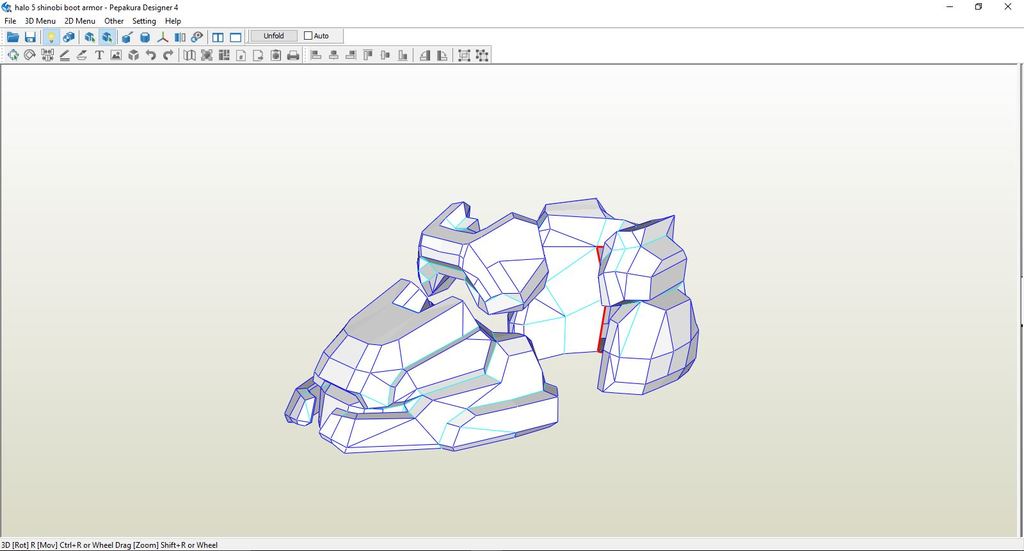Click the Undo arrow icon
Viewport: 1024px width, 551px height.
point(151,55)
